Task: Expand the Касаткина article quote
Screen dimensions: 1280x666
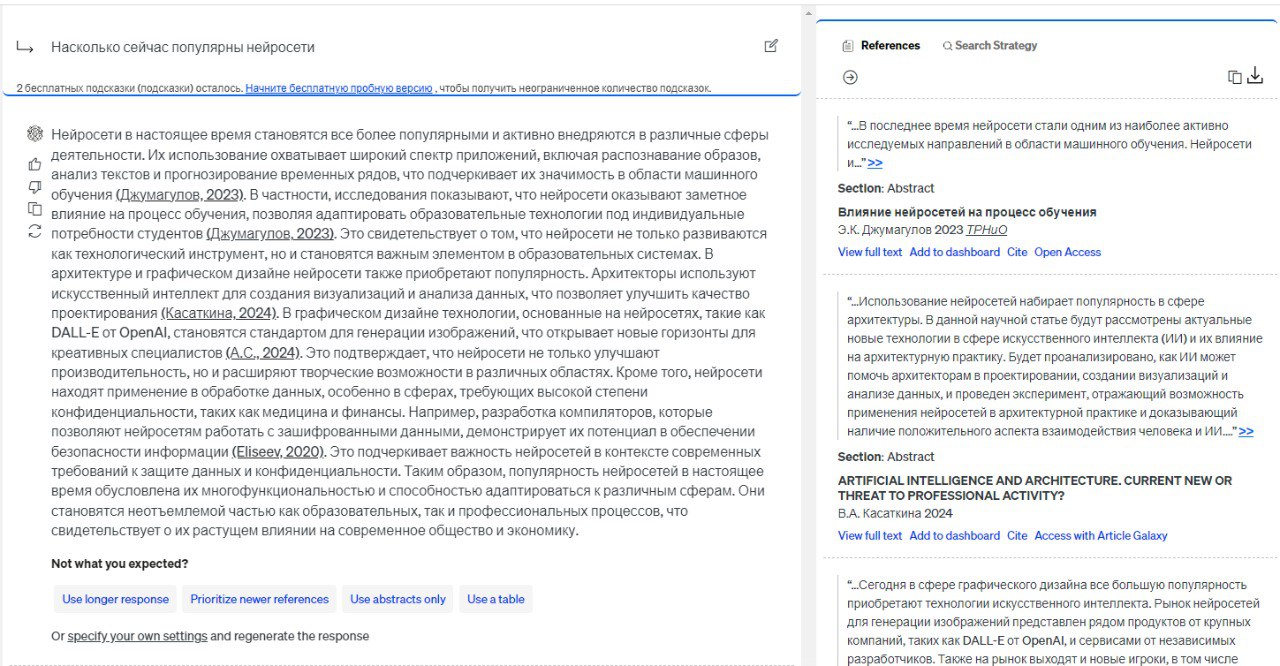Action: point(1244,432)
